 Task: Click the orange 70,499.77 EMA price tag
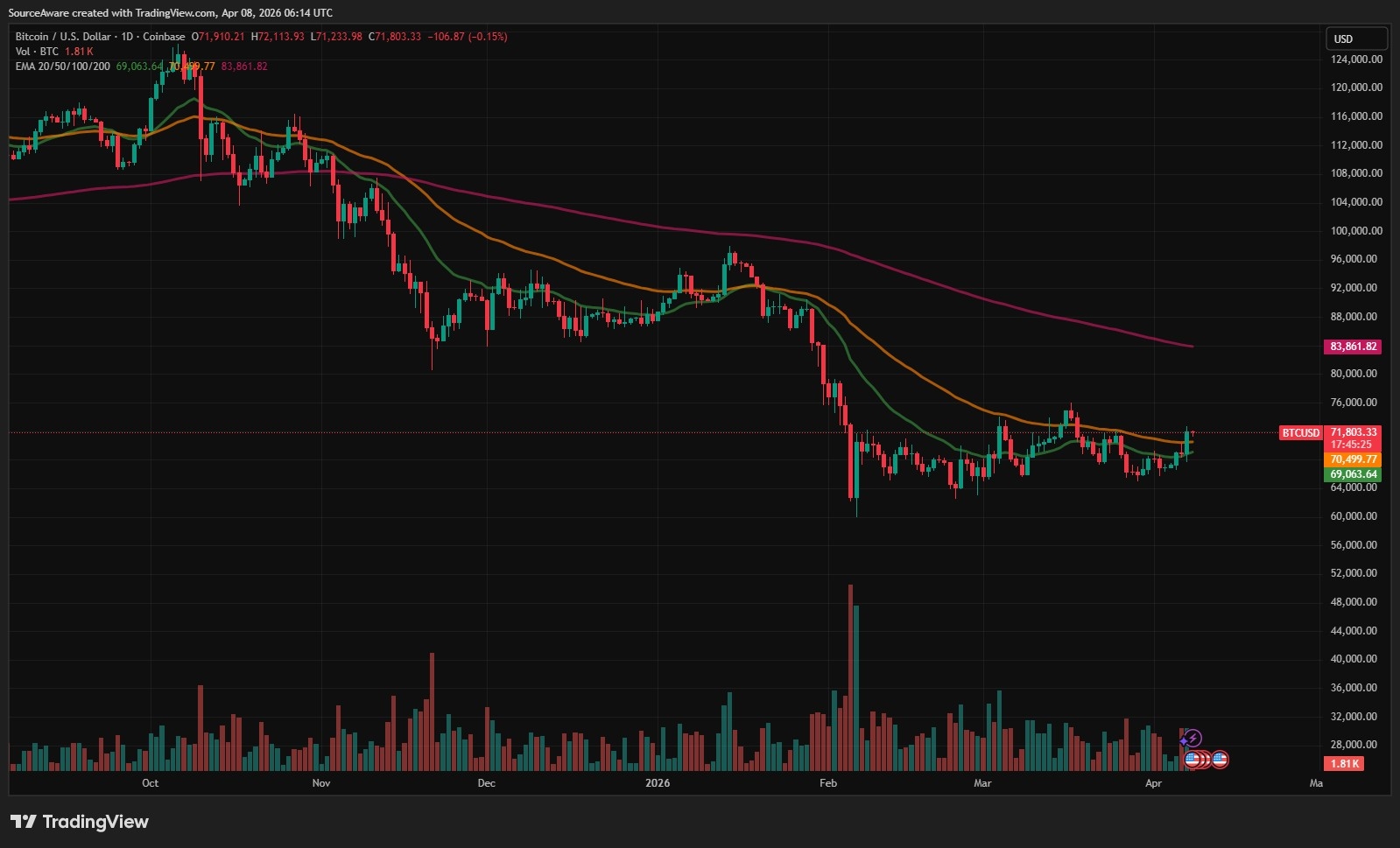pyautogui.click(x=1354, y=459)
